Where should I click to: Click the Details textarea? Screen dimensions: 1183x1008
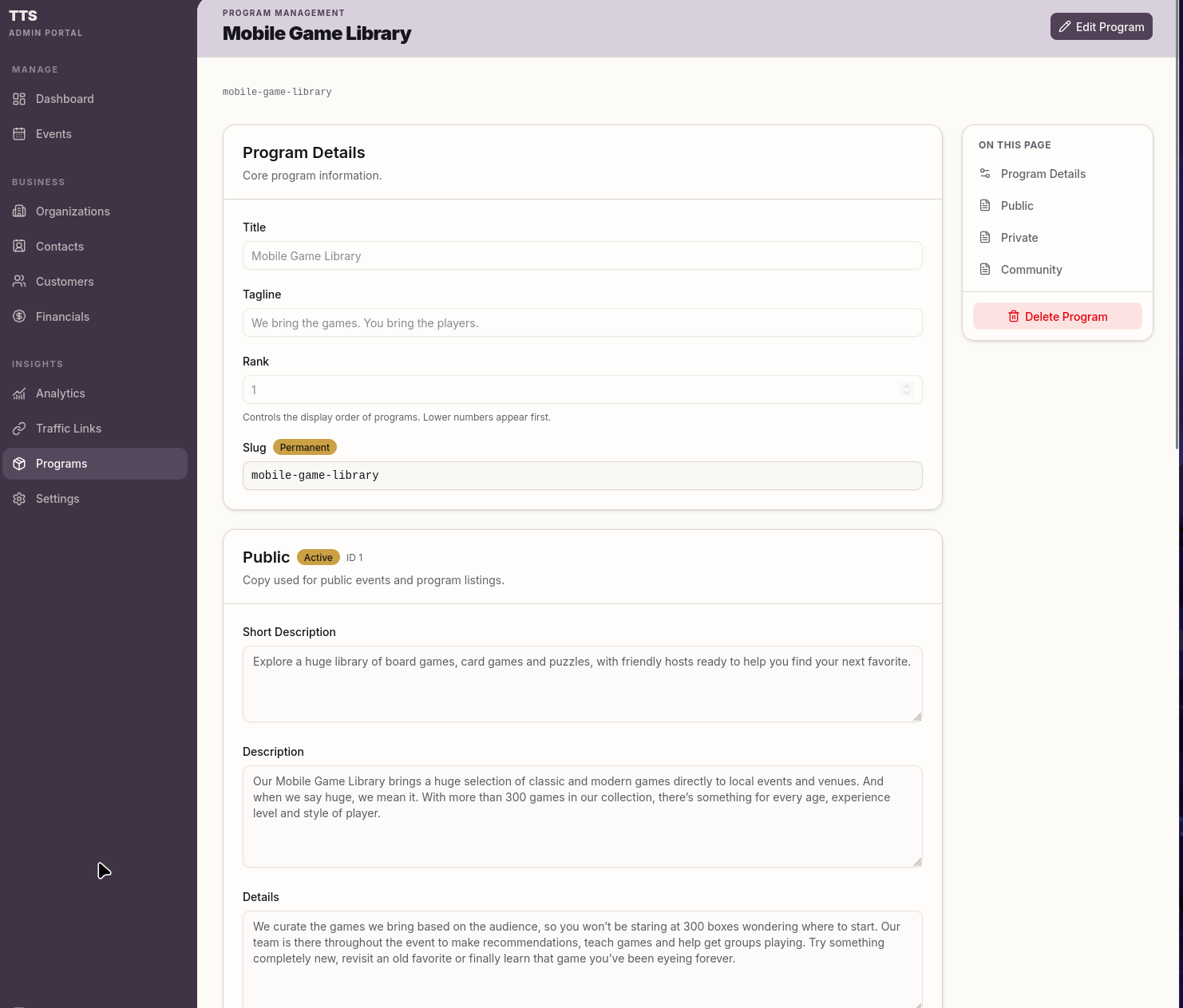coord(582,959)
